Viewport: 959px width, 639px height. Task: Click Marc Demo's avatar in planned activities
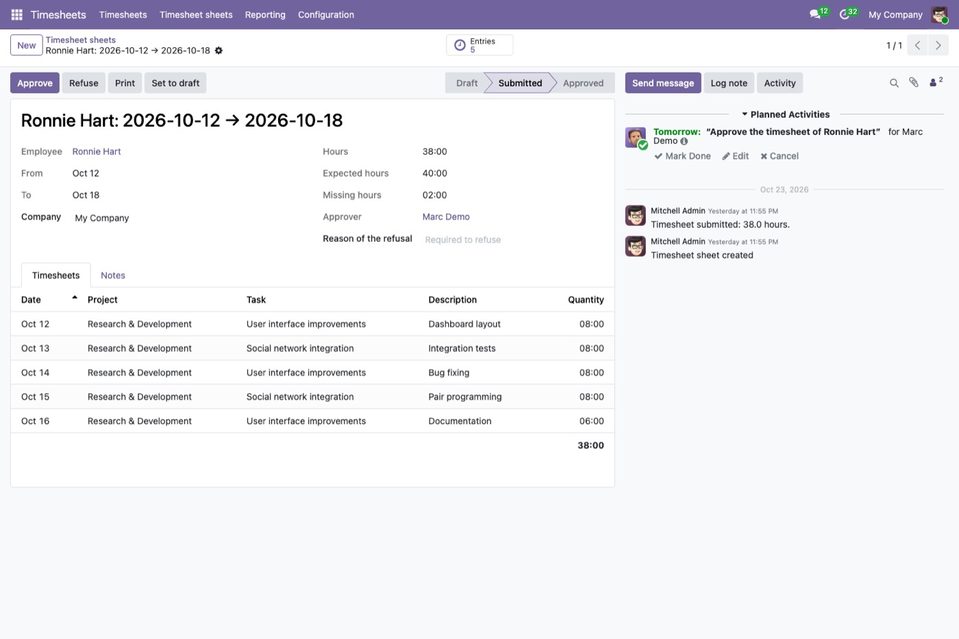635,137
